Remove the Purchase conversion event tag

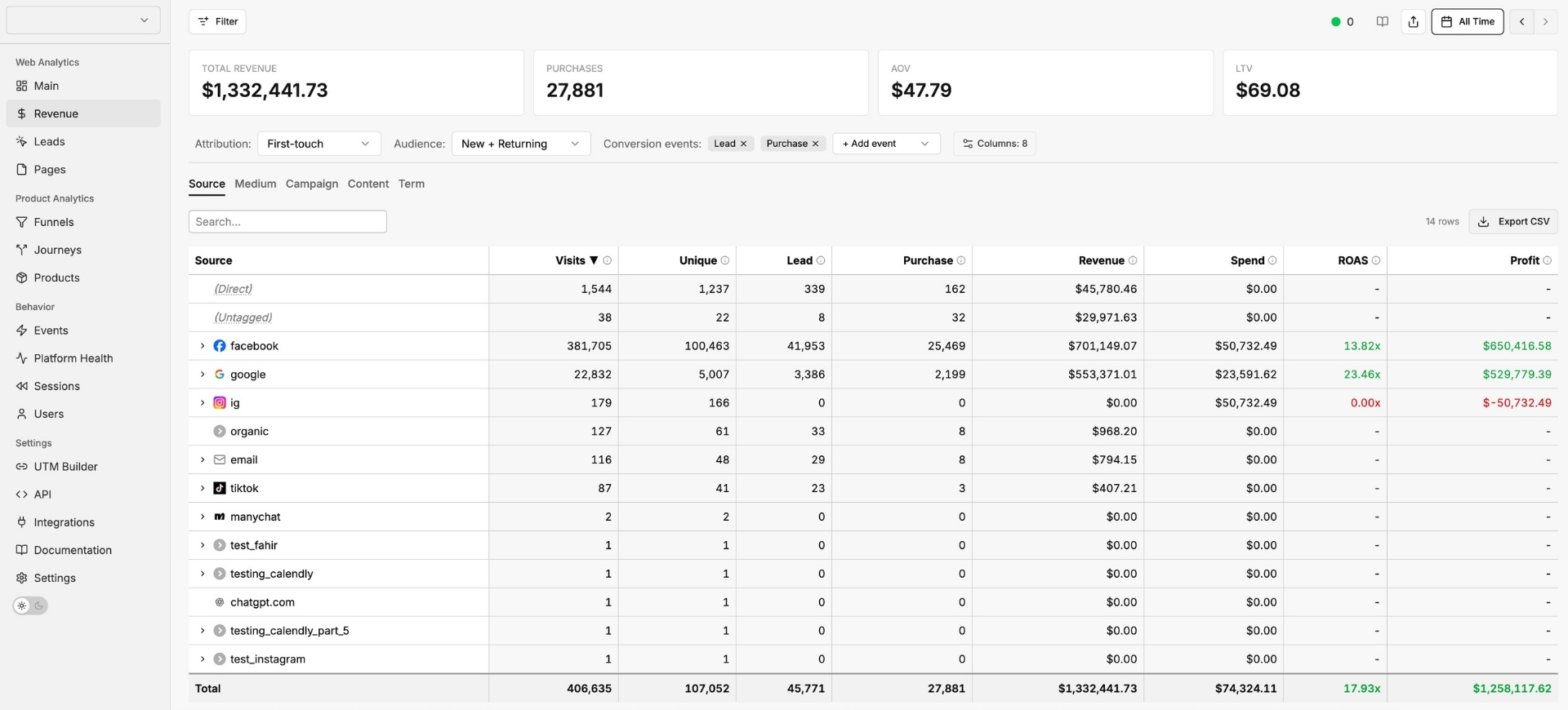(x=815, y=144)
